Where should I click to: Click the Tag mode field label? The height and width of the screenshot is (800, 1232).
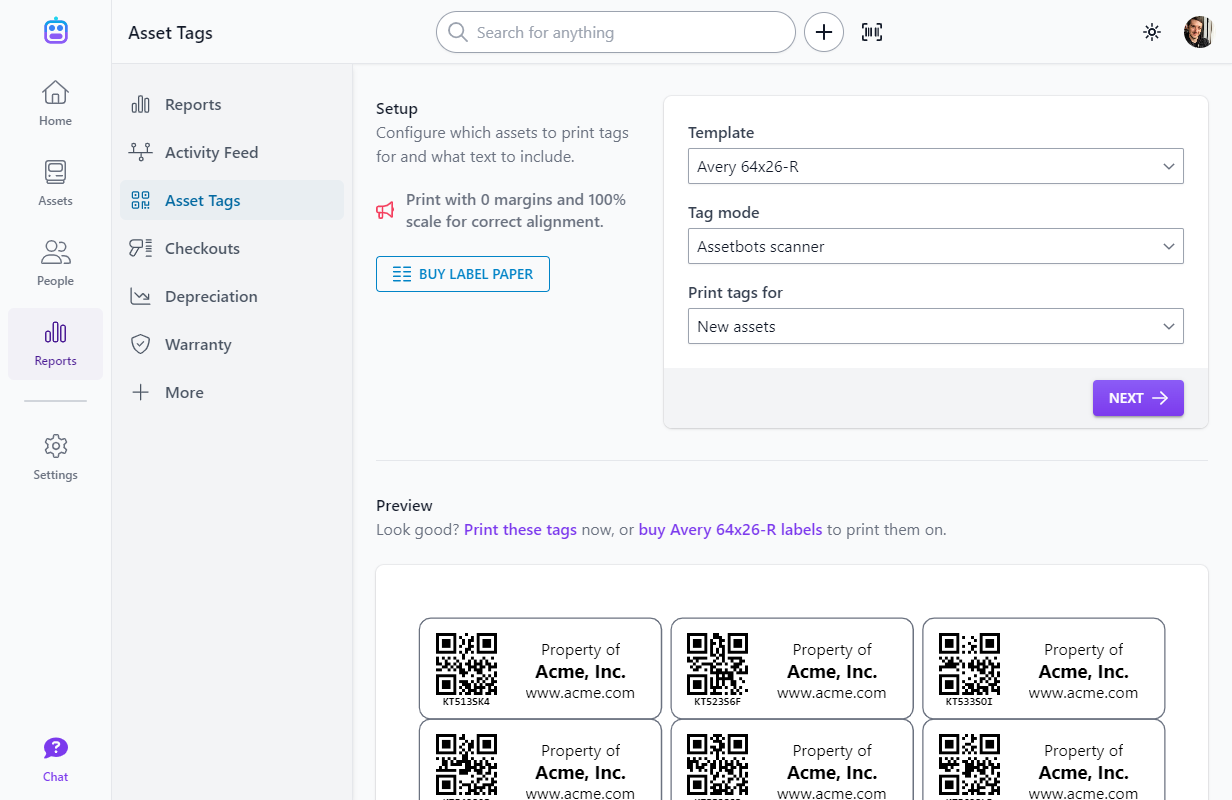(724, 212)
